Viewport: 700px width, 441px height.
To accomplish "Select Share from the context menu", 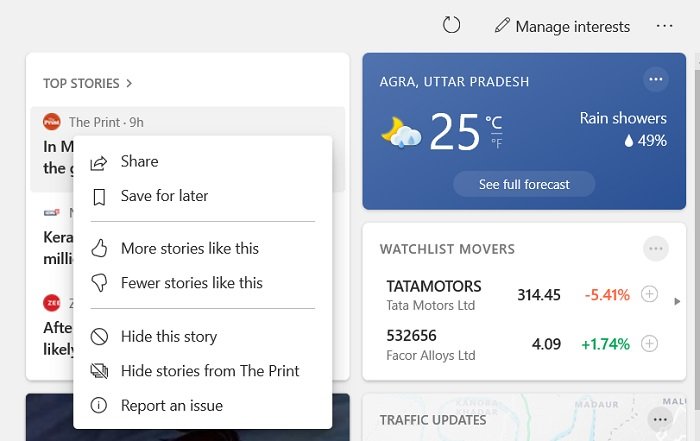I will click(x=139, y=162).
